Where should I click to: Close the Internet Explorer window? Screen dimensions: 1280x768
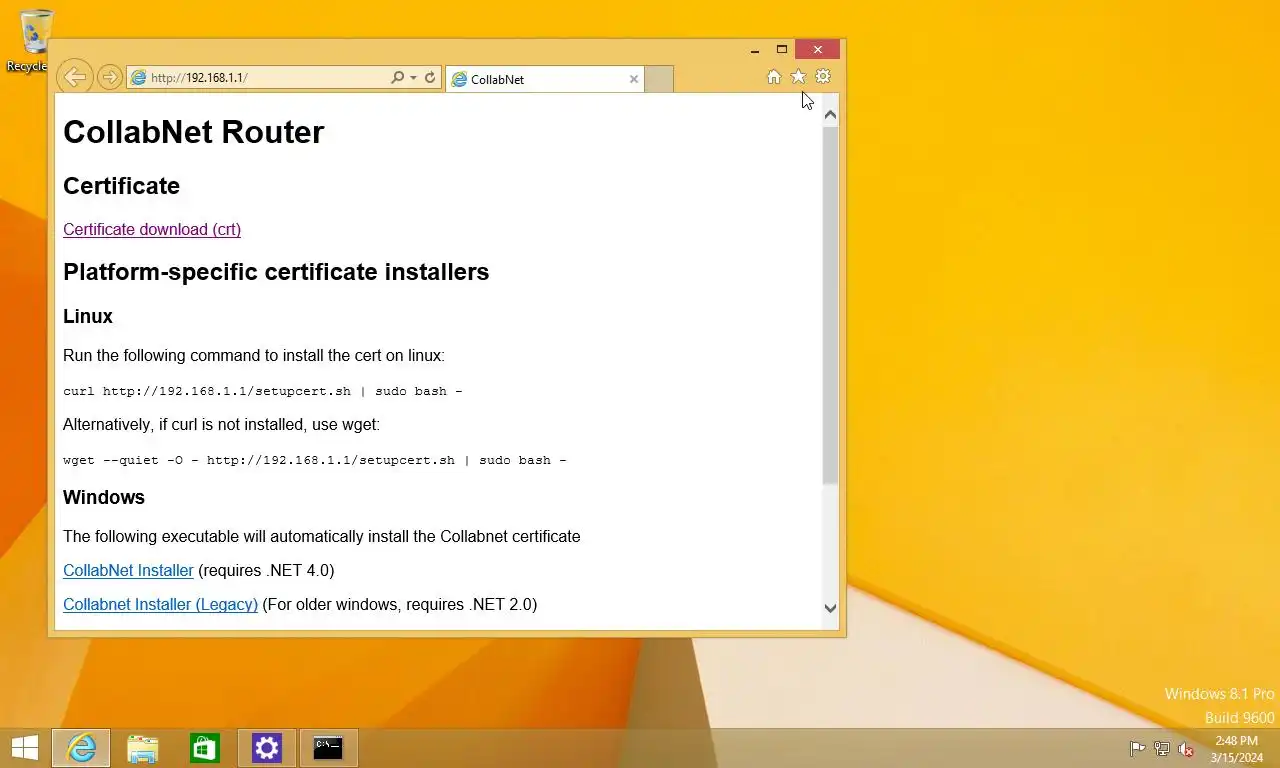[818, 50]
